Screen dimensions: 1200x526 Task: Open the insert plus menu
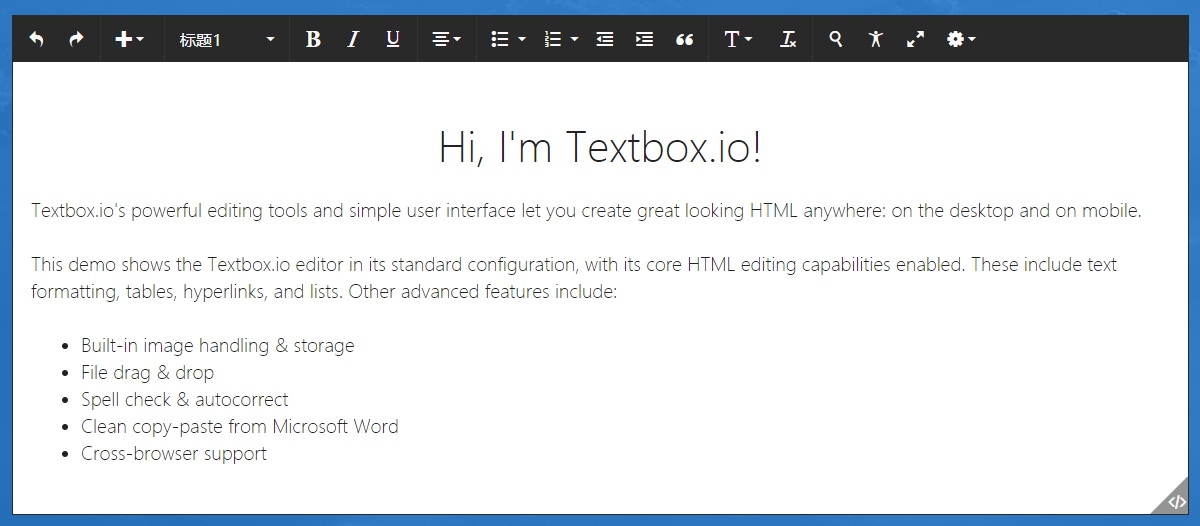click(130, 39)
